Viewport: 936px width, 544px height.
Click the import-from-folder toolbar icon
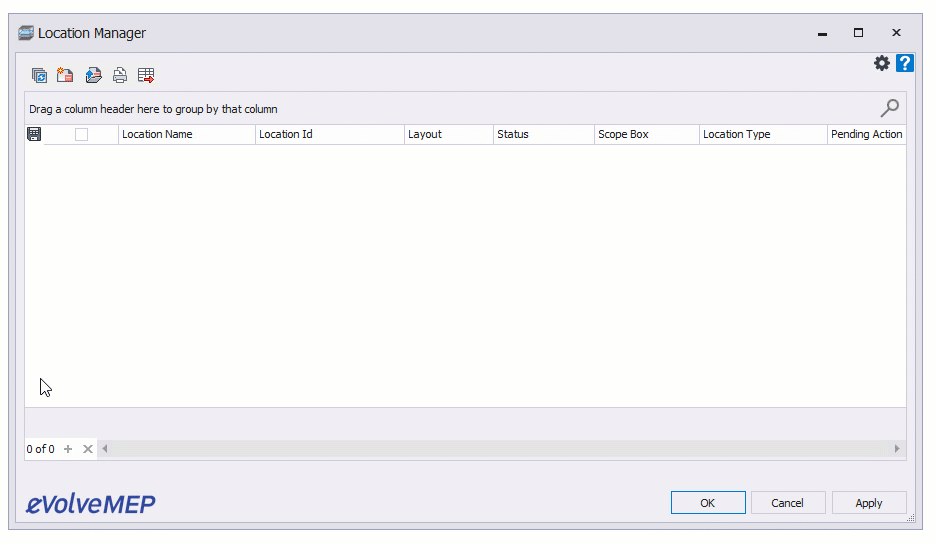pyautogui.click(x=93, y=75)
